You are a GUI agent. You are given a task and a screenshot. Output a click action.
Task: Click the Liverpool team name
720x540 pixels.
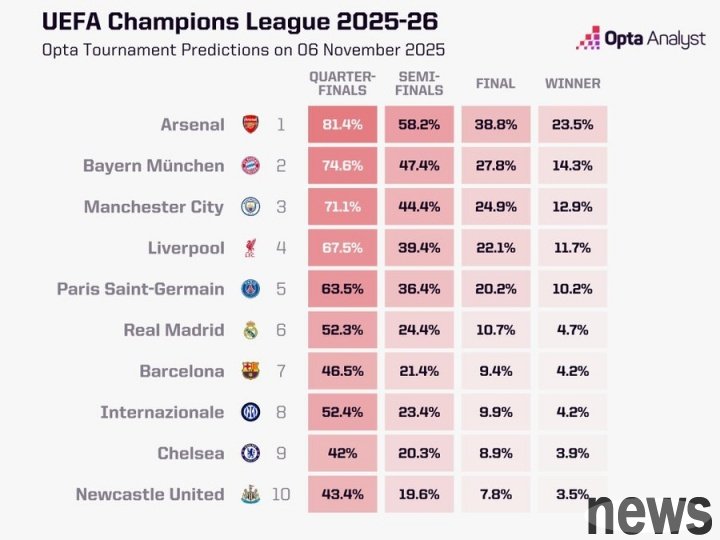[x=186, y=248]
